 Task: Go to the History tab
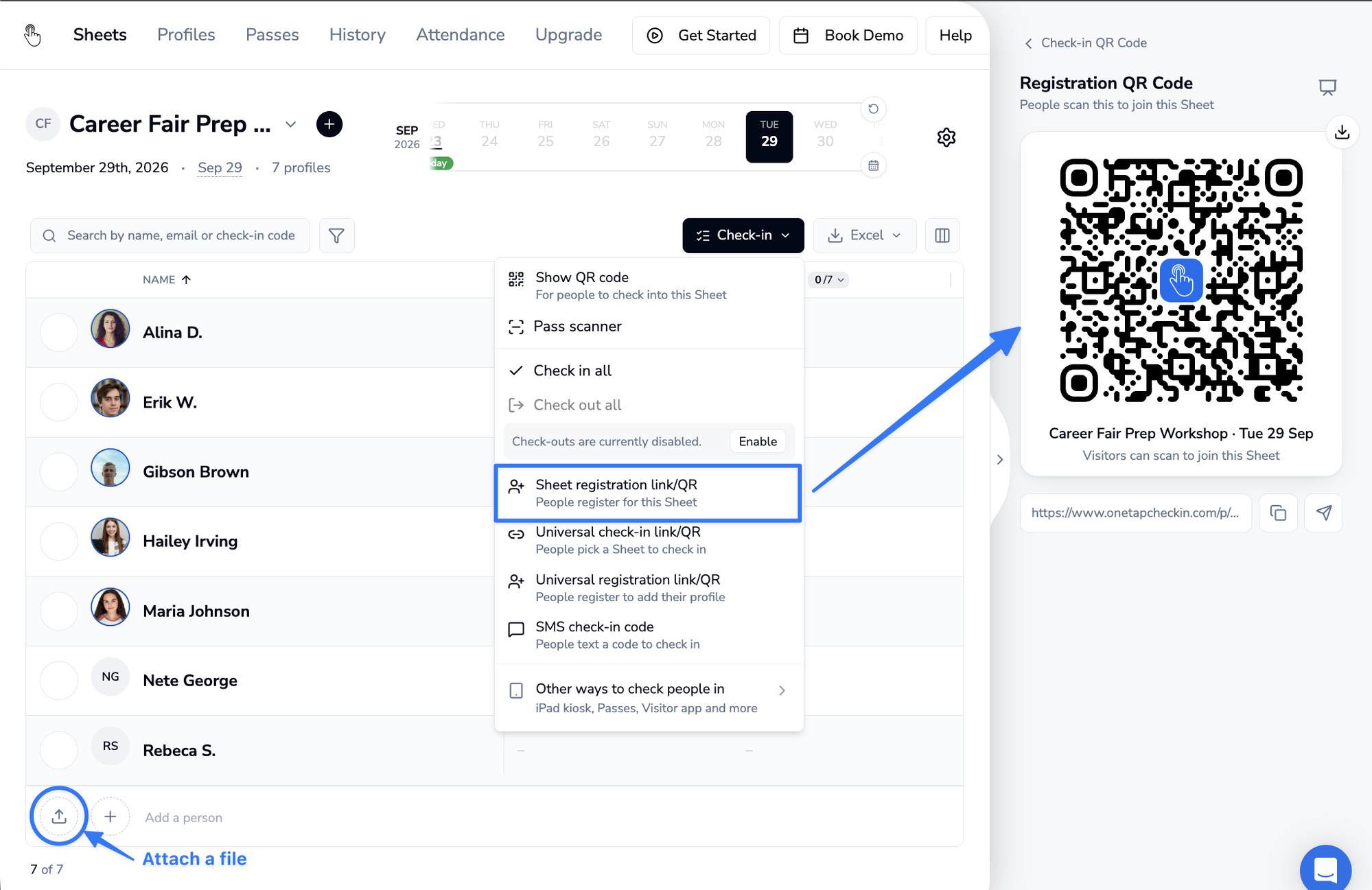[358, 35]
